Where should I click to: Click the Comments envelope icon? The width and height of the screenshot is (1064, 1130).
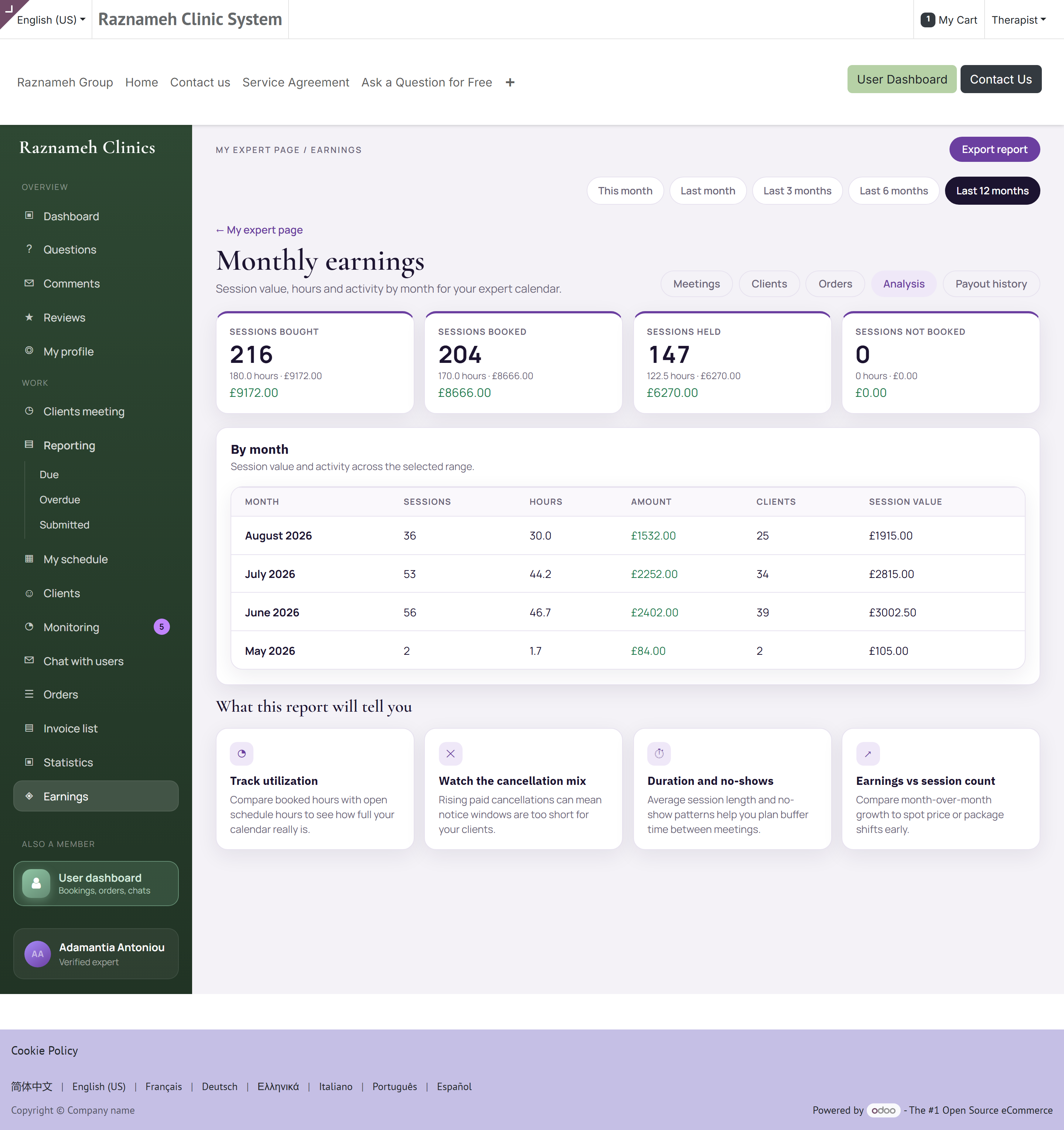(29, 283)
